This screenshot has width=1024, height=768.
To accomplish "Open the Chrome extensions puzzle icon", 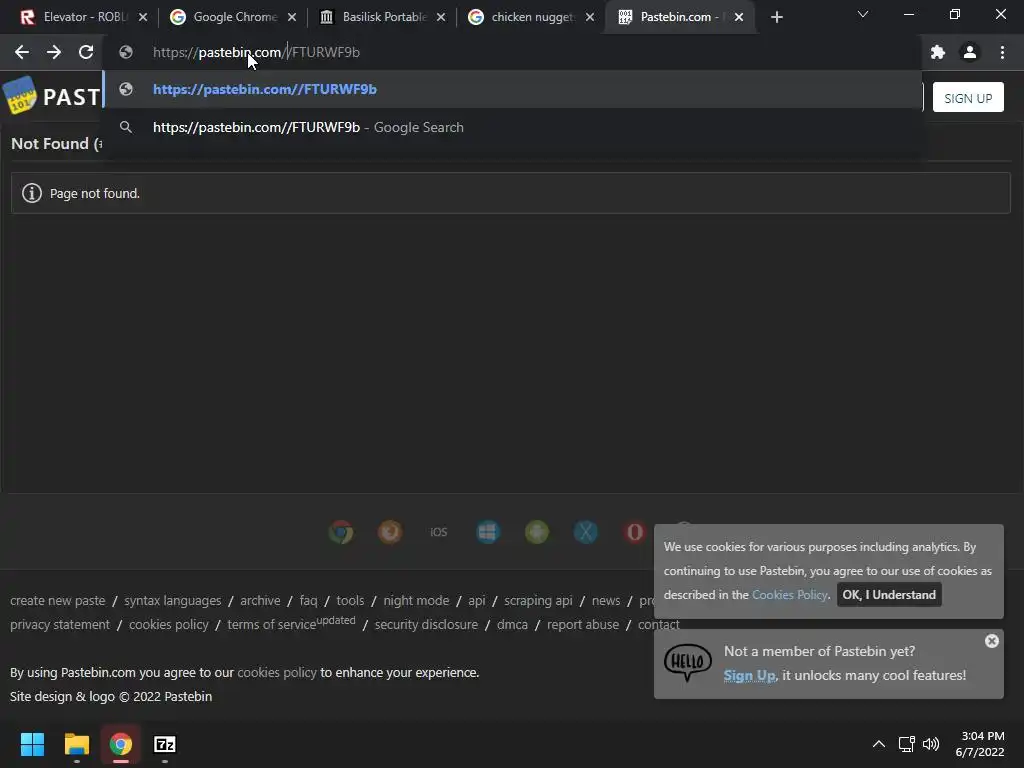I will [938, 52].
